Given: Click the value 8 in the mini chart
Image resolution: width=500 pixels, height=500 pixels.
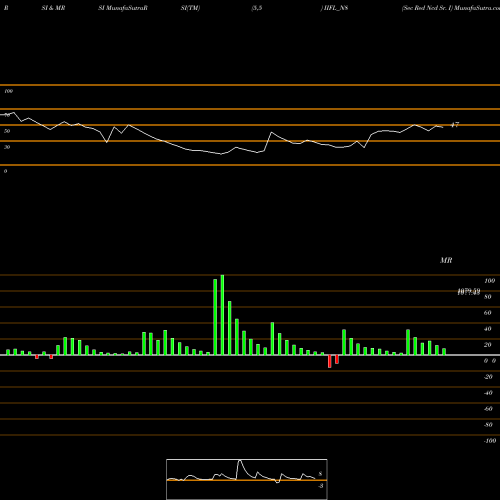Looking at the screenshot, I should (320, 474).
